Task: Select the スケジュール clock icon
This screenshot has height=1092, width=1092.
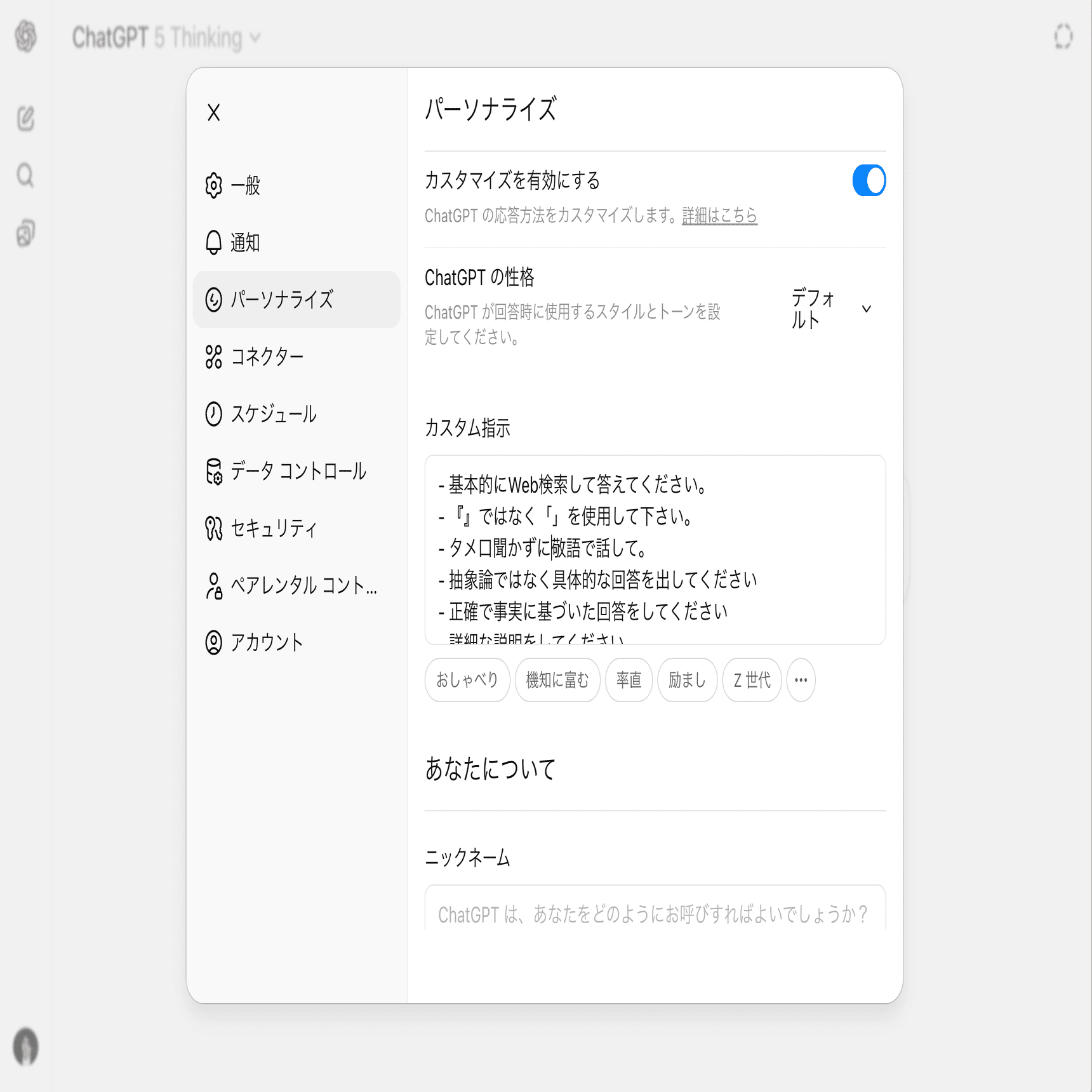Action: (x=213, y=414)
